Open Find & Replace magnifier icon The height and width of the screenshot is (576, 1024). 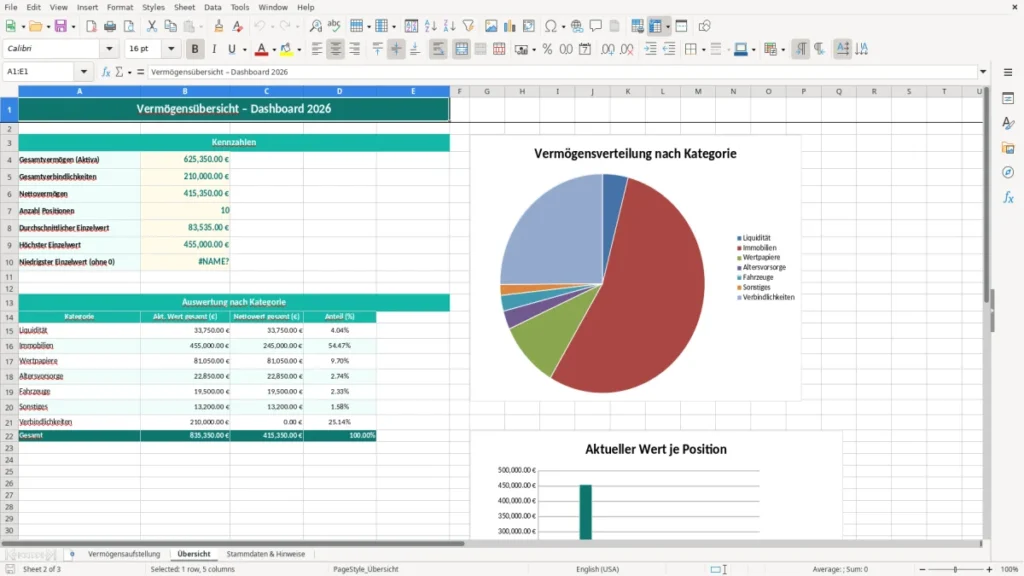pos(315,26)
